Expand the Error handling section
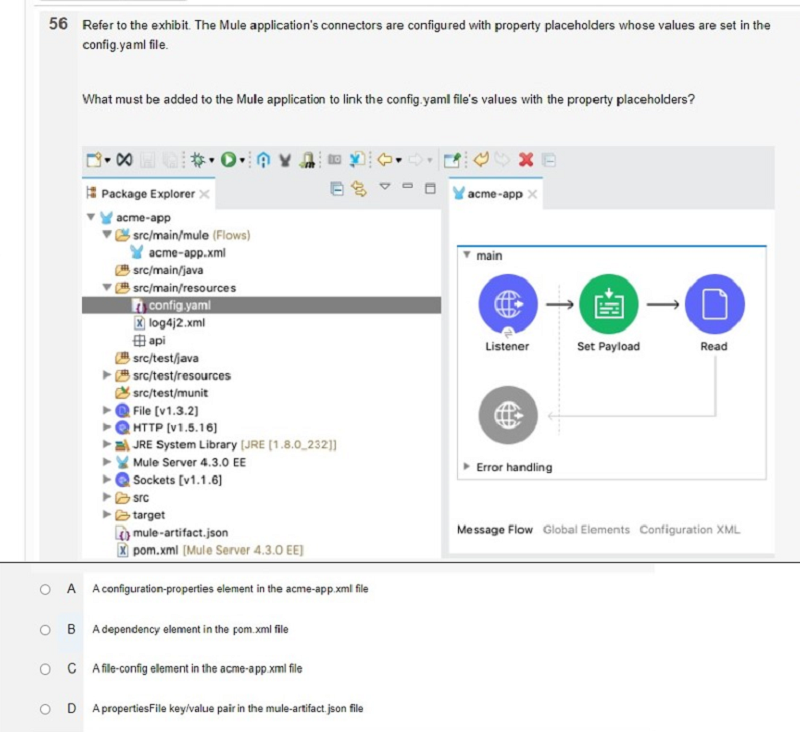 466,467
